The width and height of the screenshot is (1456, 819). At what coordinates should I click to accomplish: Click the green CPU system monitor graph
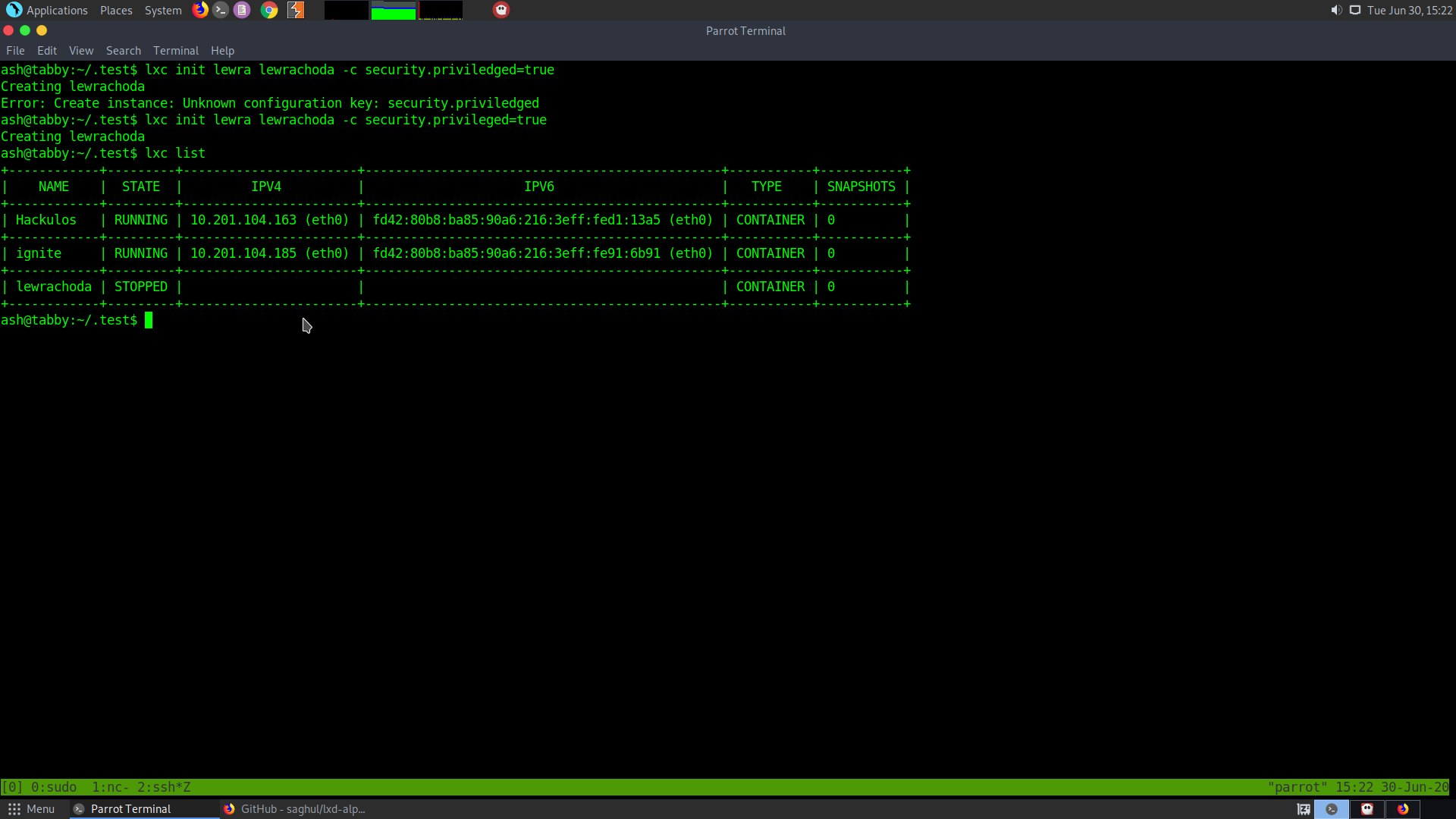(393, 11)
